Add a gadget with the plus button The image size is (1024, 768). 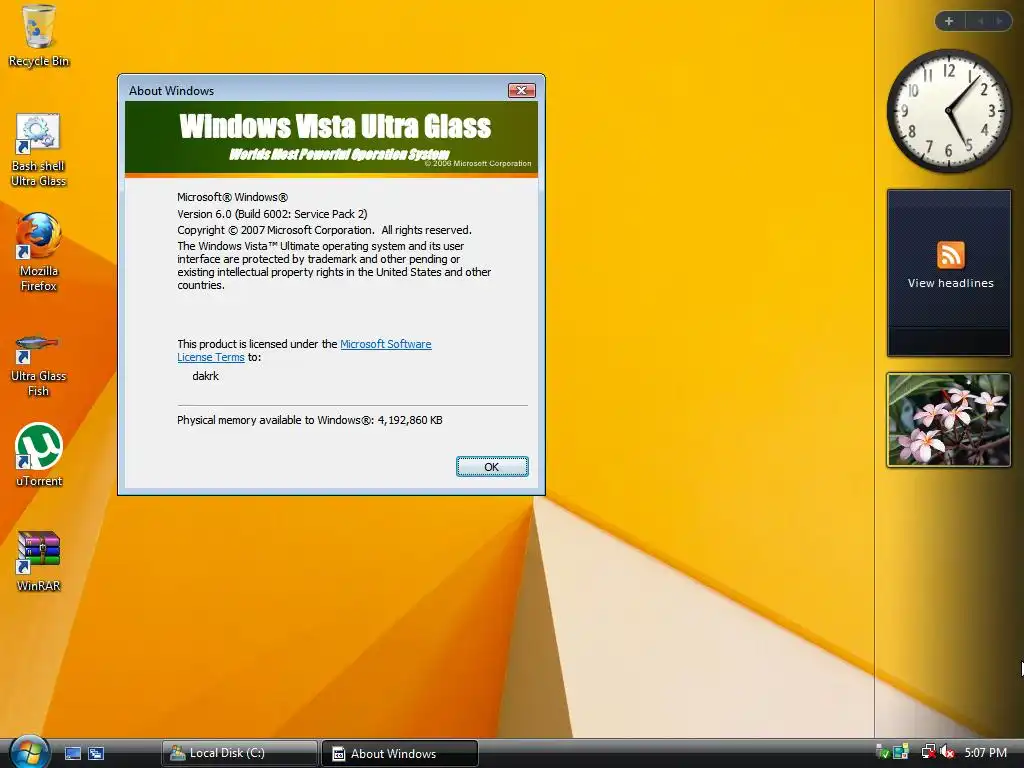pyautogui.click(x=949, y=21)
